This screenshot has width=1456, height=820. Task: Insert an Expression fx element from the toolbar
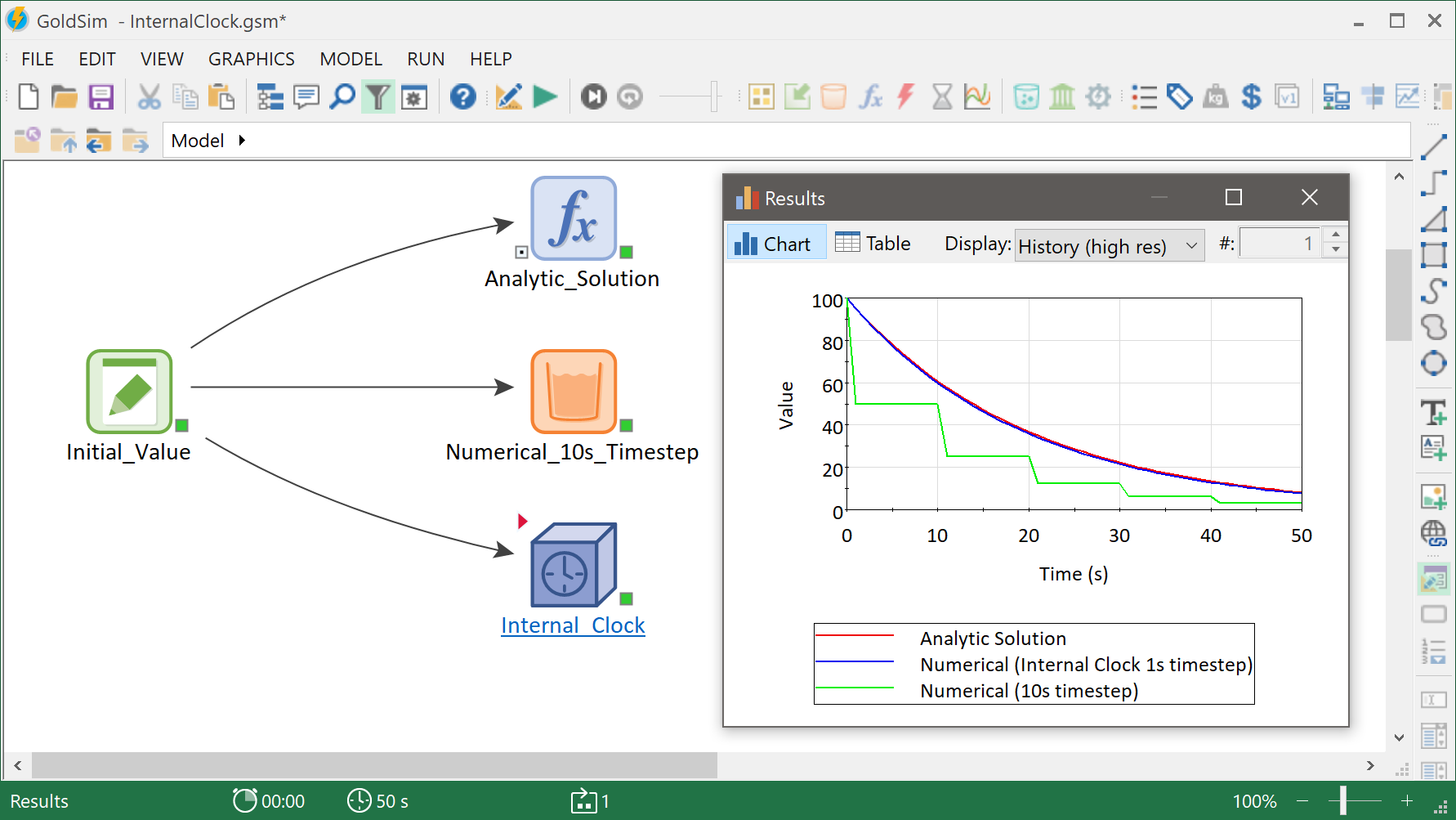coord(870,96)
